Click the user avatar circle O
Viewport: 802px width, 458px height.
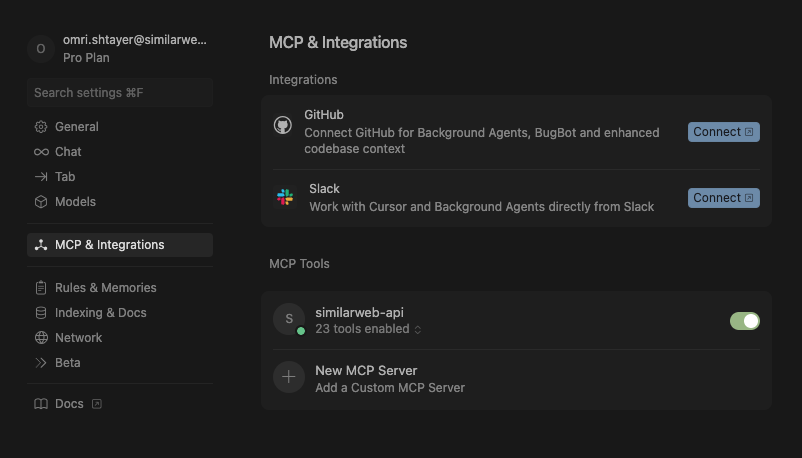click(41, 49)
